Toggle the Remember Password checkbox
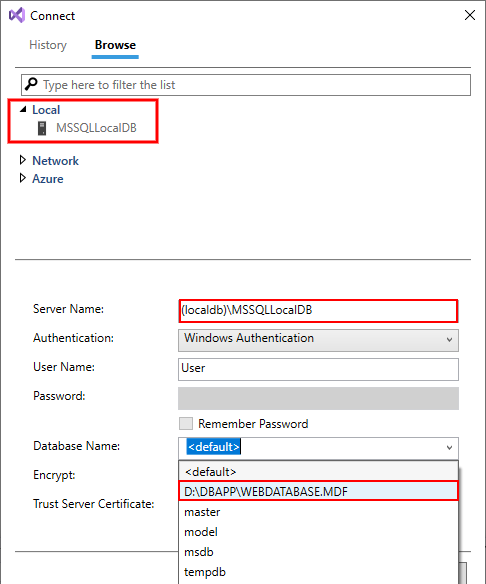The image size is (486, 584). tap(186, 424)
